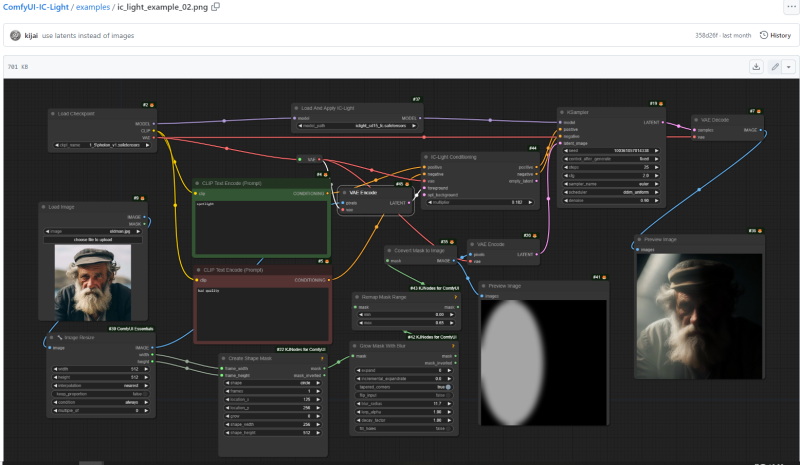Open scheduler selector in KSampler
Image resolution: width=800 pixels, height=465 pixels.
click(611, 192)
